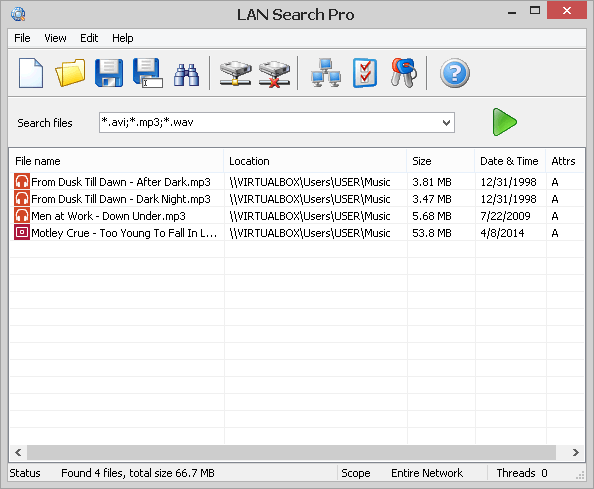This screenshot has width=594, height=489.
Task: Open results with the yellow folder icon
Action: 70,73
